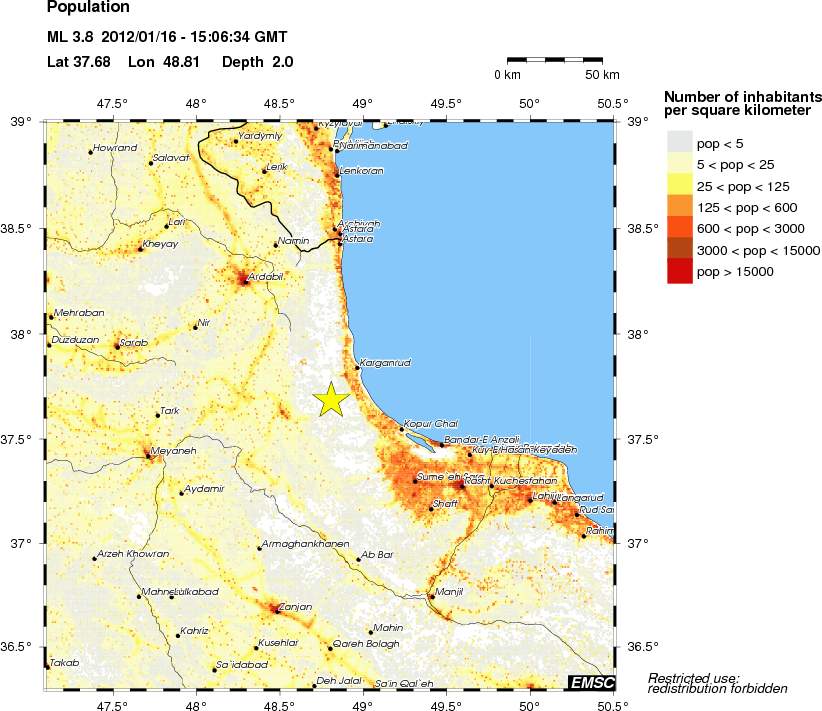Click the Lerik town label
Viewport: 822px width, 711px height.
(277, 167)
